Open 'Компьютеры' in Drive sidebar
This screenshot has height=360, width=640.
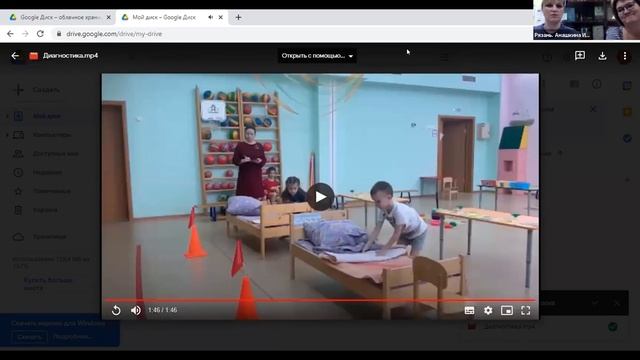[x=51, y=135]
